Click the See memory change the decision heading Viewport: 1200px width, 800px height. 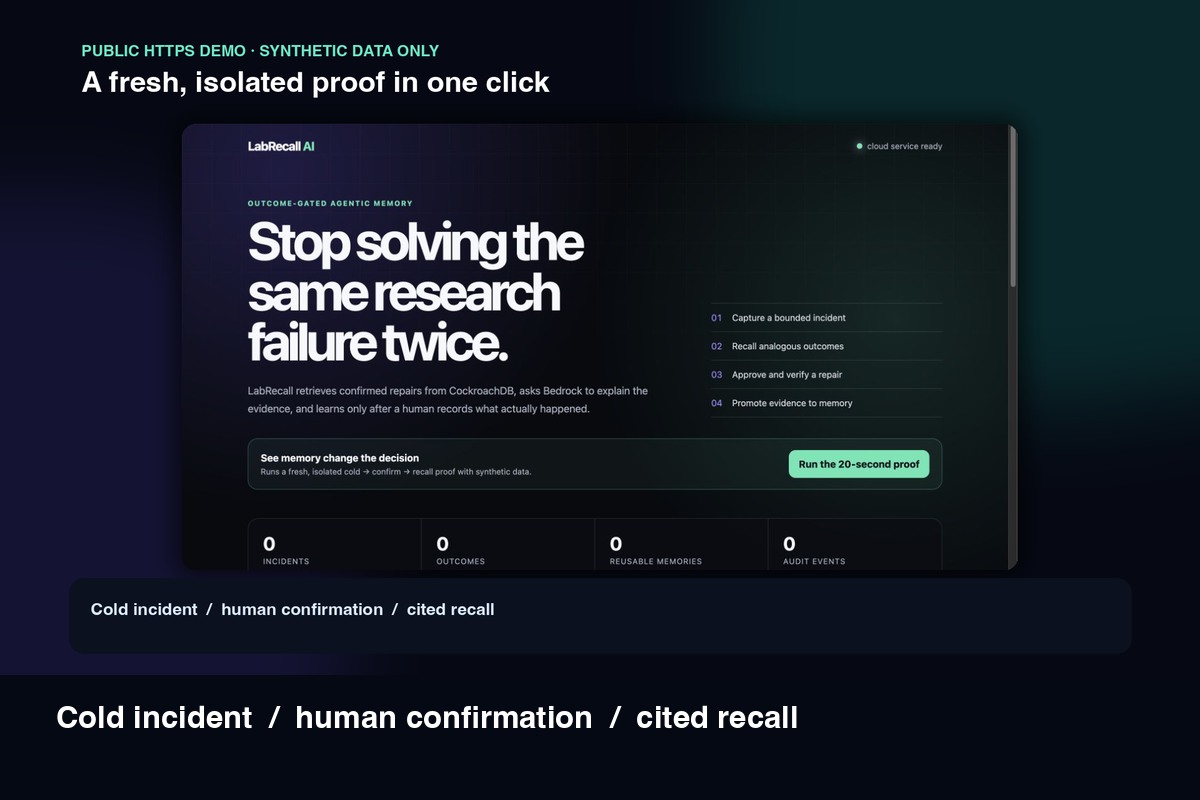tap(340, 458)
